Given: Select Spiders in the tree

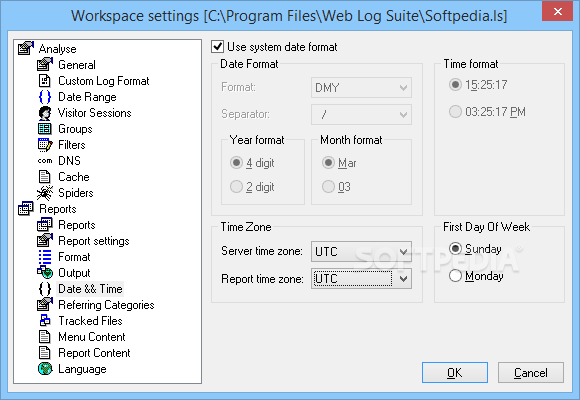Looking at the screenshot, I should click(x=76, y=193).
